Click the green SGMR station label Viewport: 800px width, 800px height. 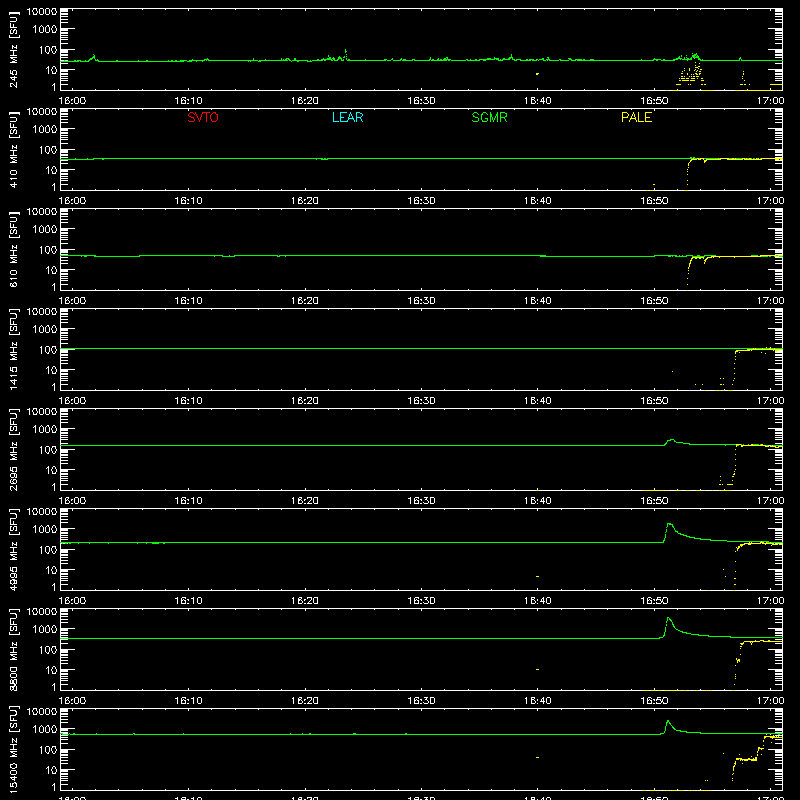tap(489, 117)
